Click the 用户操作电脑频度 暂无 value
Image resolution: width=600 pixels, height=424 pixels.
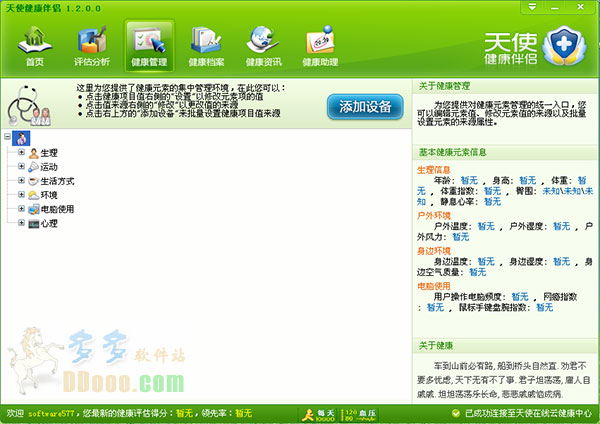click(520, 297)
